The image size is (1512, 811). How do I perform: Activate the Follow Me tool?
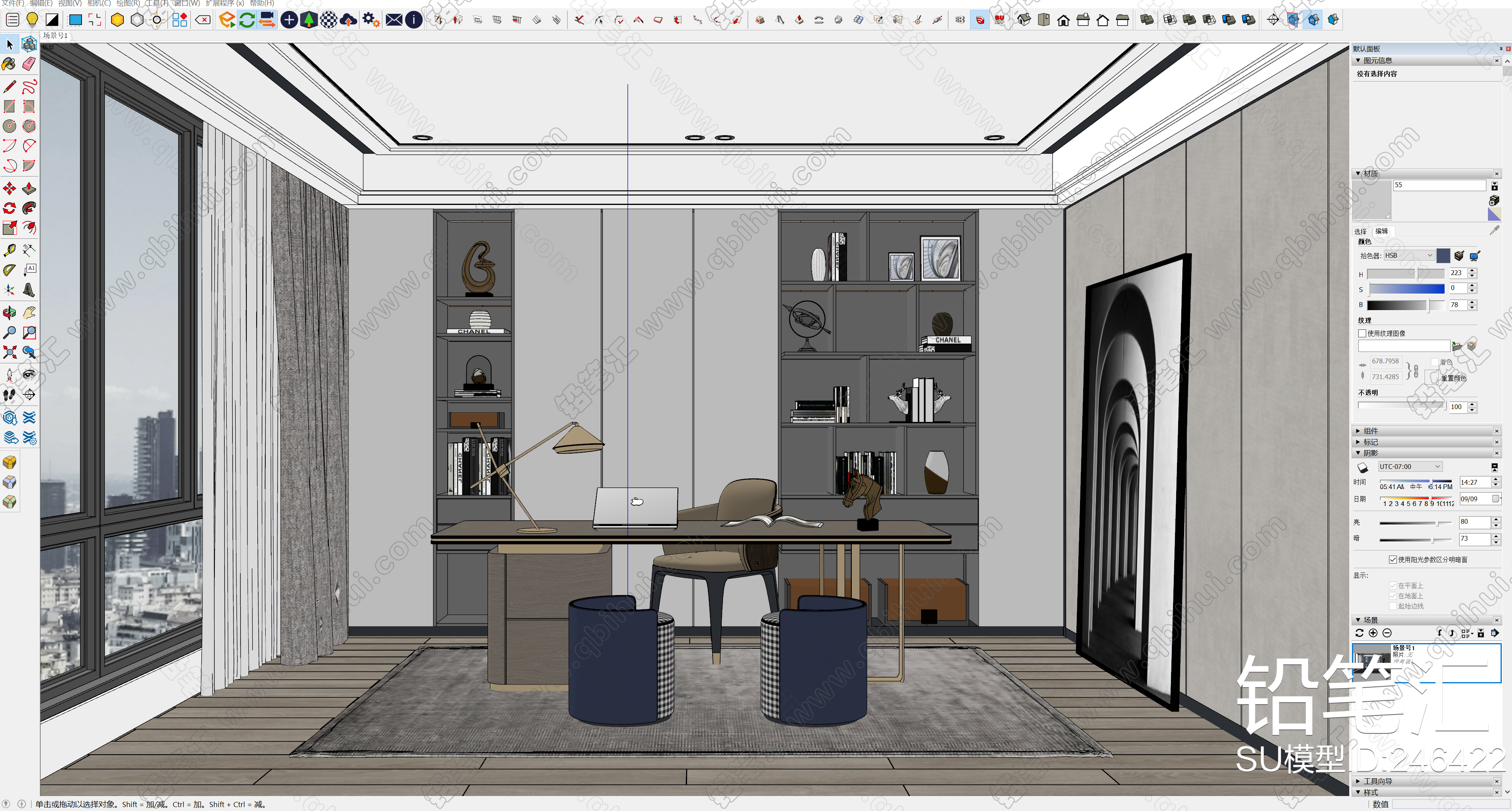coord(29,208)
